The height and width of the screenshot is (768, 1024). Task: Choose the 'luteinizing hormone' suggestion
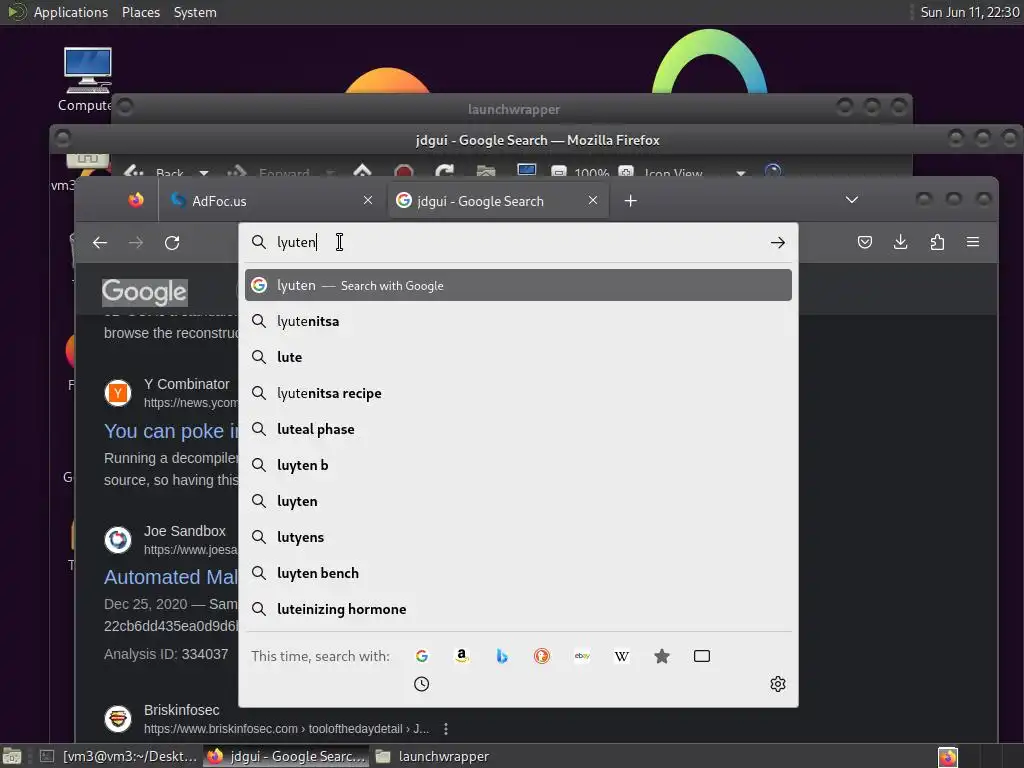click(518, 609)
